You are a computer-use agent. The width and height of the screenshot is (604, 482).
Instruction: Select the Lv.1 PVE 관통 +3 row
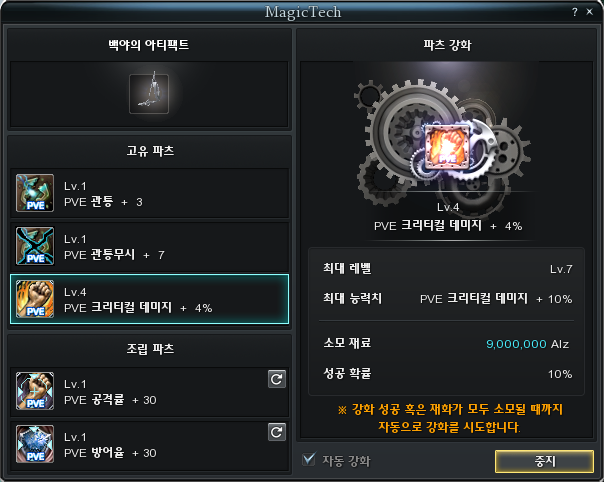pos(149,193)
